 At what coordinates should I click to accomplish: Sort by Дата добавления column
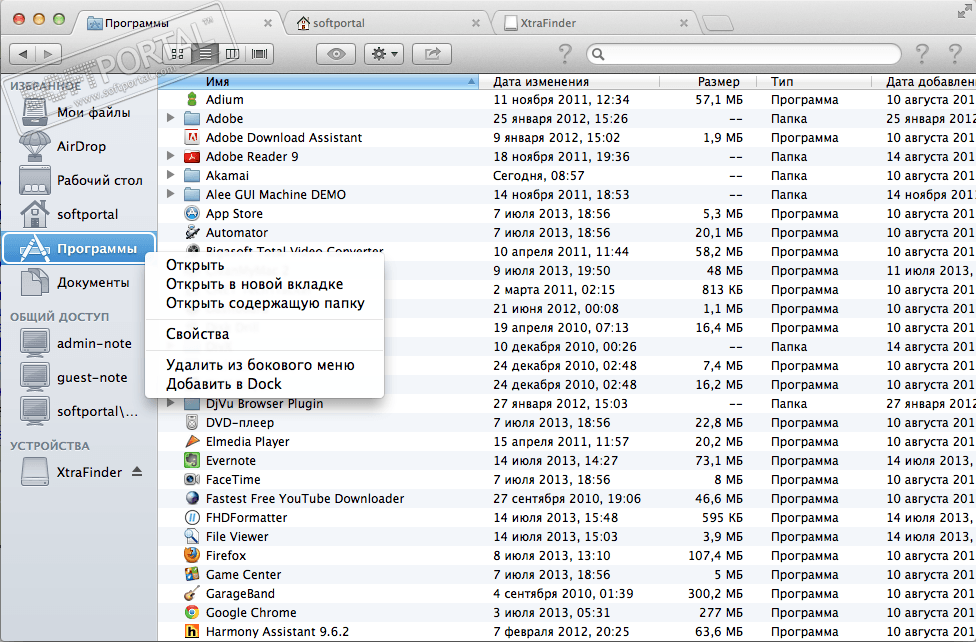[x=924, y=82]
